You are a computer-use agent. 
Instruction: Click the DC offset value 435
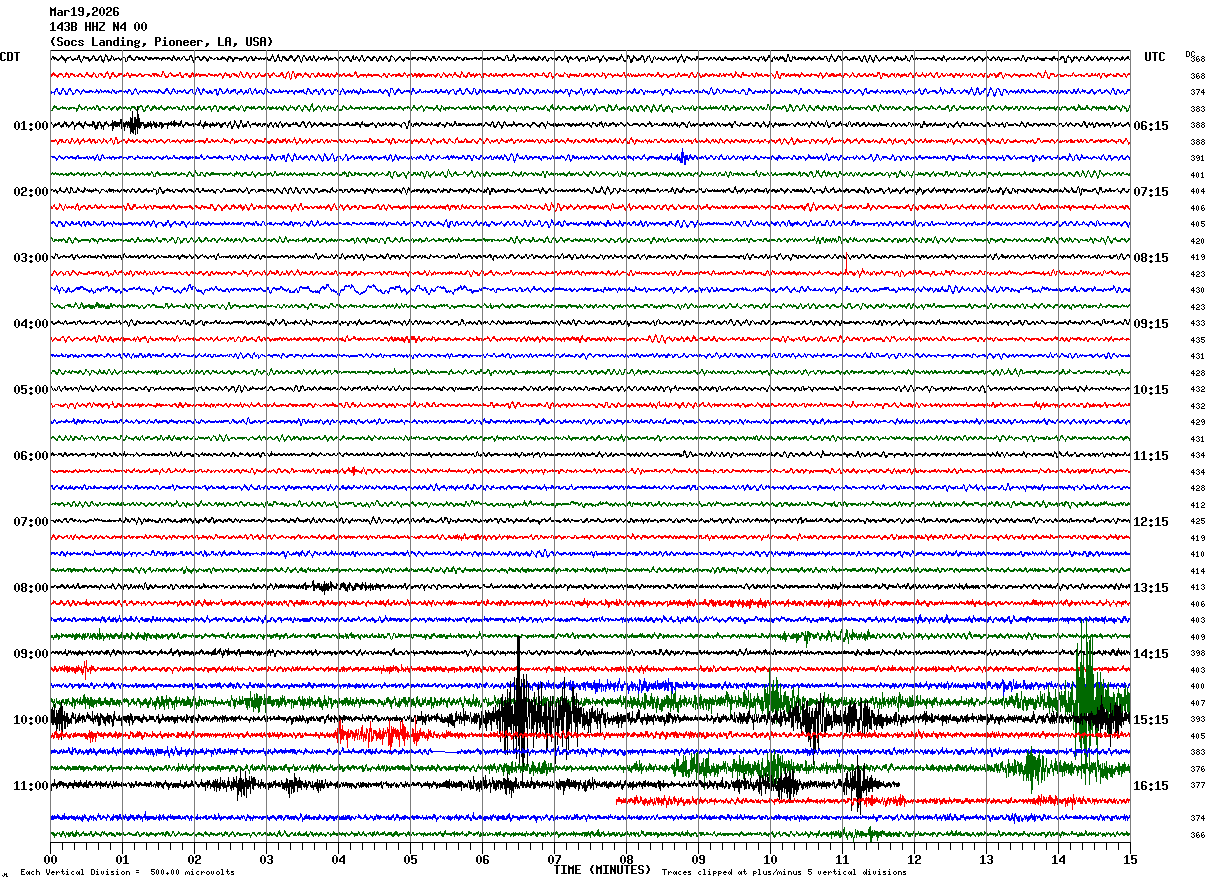point(1197,340)
